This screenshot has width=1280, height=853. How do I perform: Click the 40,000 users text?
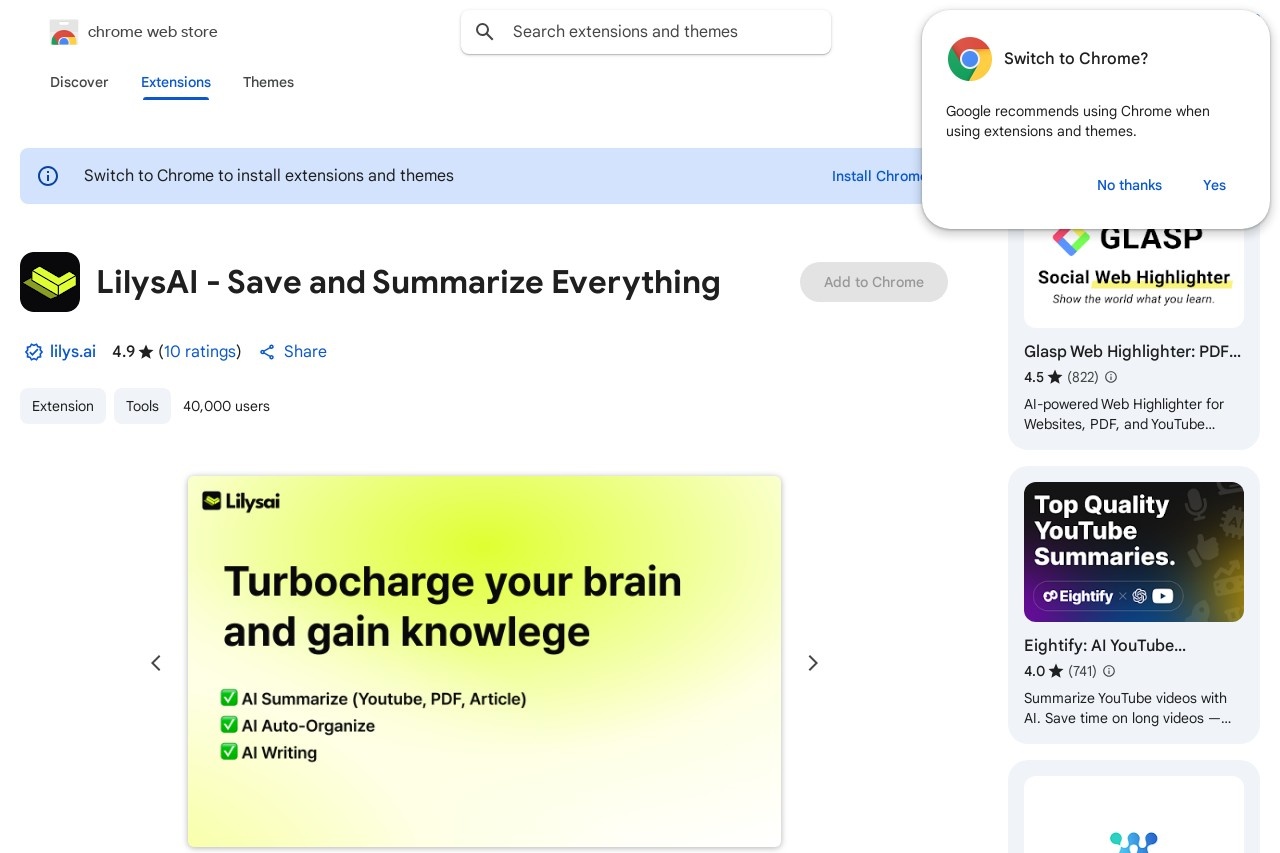[226, 406]
